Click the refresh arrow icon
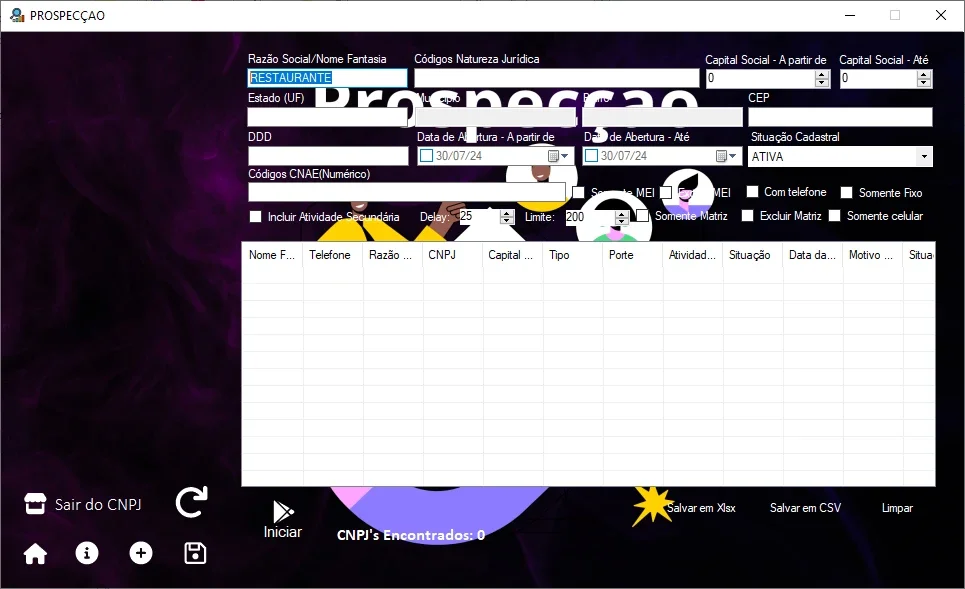Viewport: 965px width, 589px height. (x=191, y=502)
